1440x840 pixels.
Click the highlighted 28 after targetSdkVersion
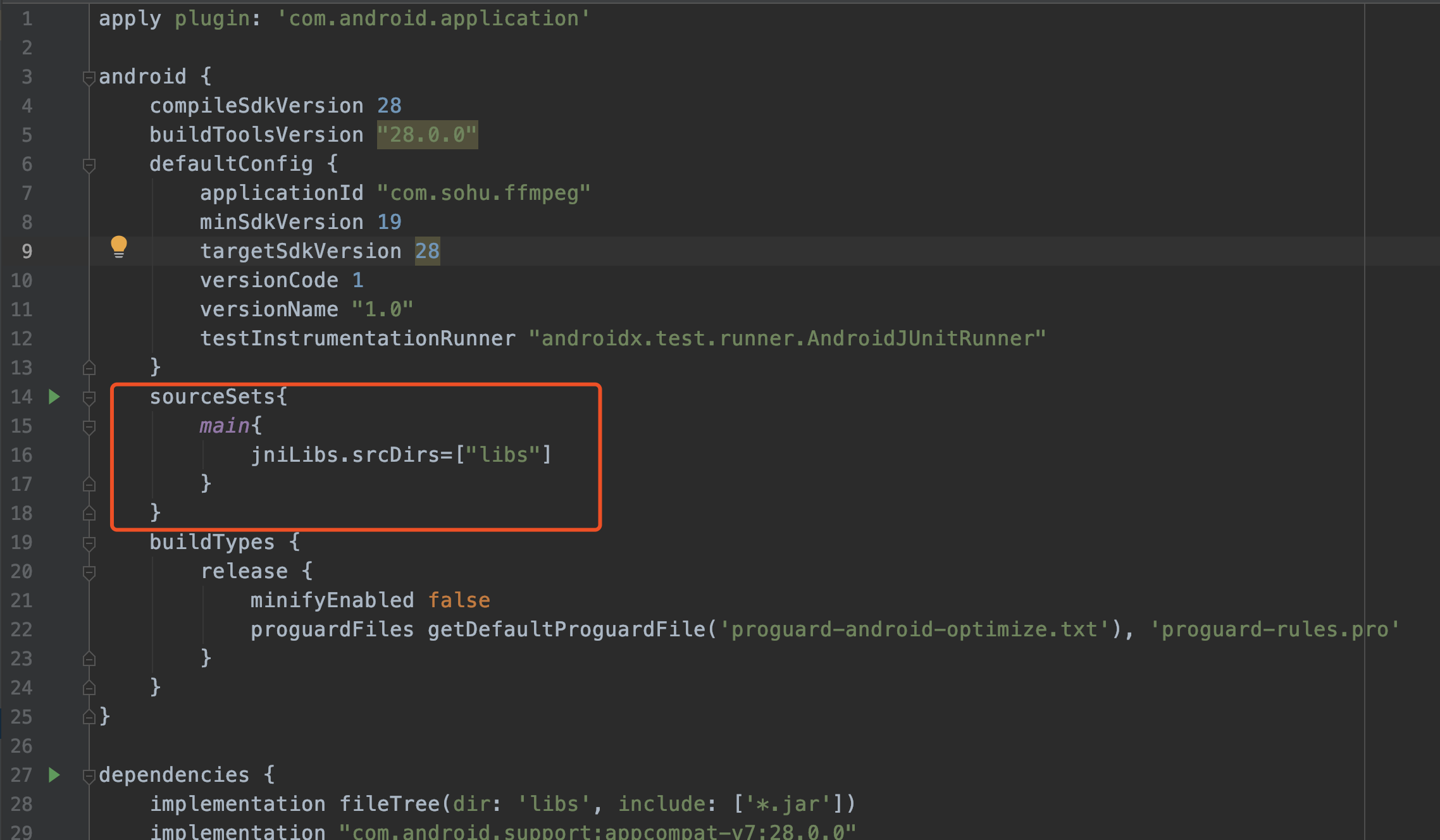[430, 250]
